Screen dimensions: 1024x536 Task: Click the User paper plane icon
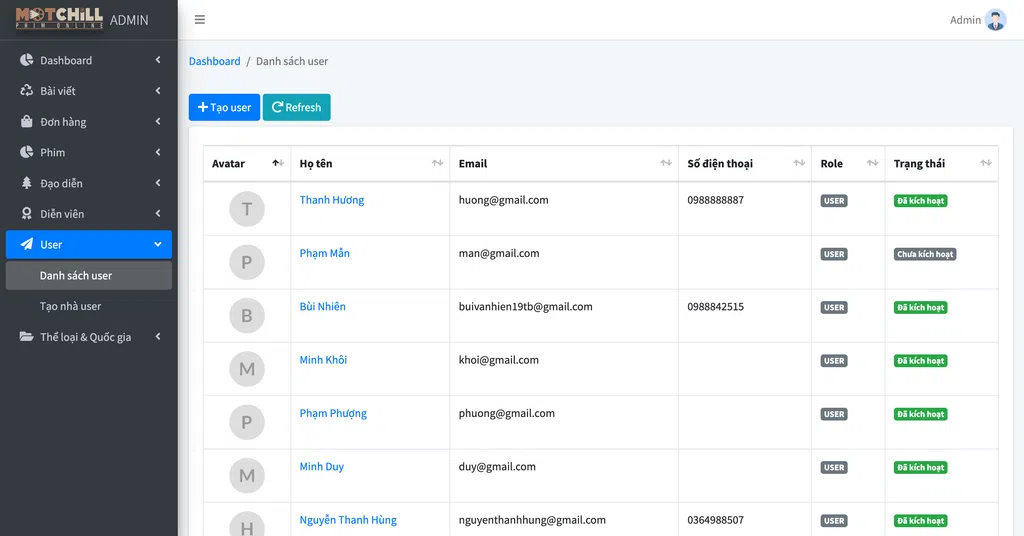(26, 244)
